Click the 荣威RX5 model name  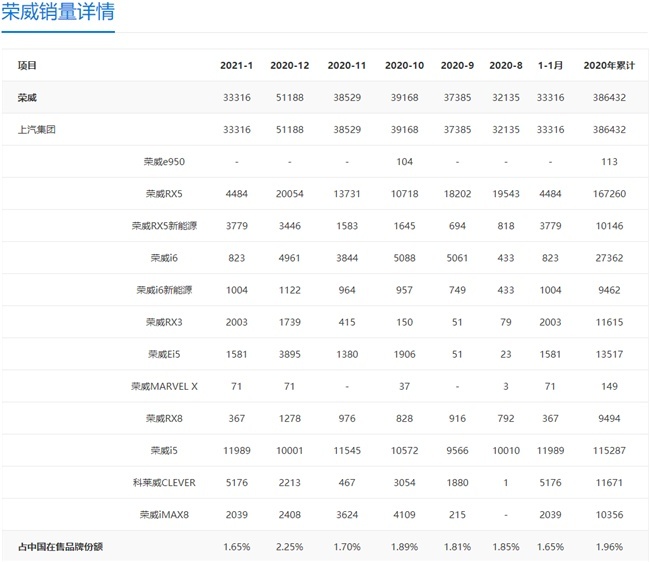tap(164, 194)
